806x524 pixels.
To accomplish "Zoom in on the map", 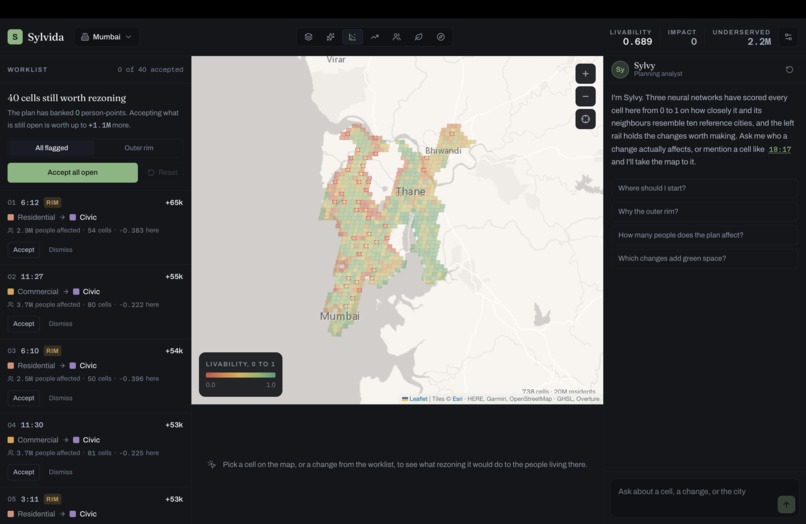I will tap(585, 74).
